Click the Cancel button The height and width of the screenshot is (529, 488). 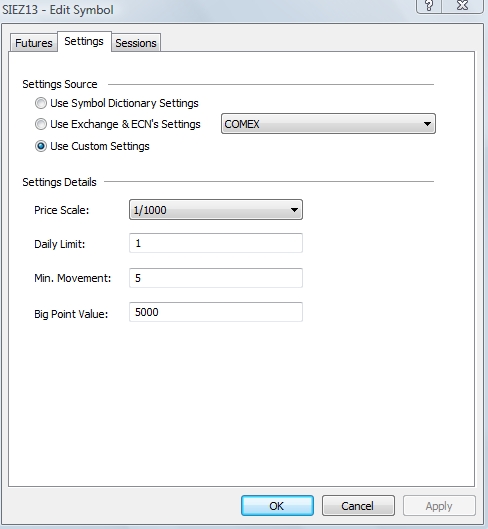(x=358, y=506)
